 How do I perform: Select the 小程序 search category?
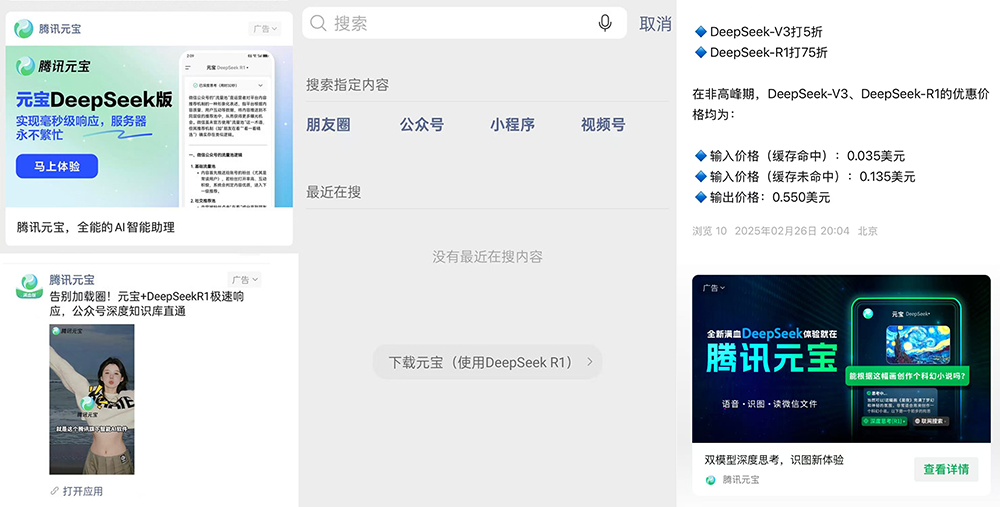pos(512,124)
